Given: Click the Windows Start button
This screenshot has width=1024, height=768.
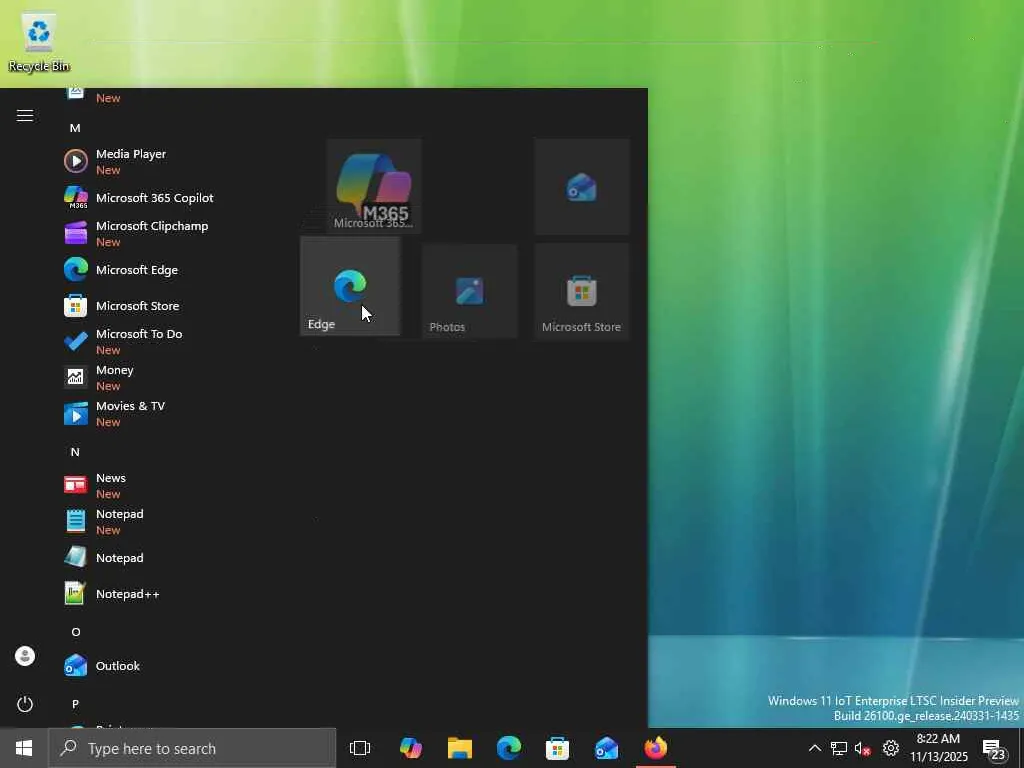Looking at the screenshot, I should (x=24, y=748).
